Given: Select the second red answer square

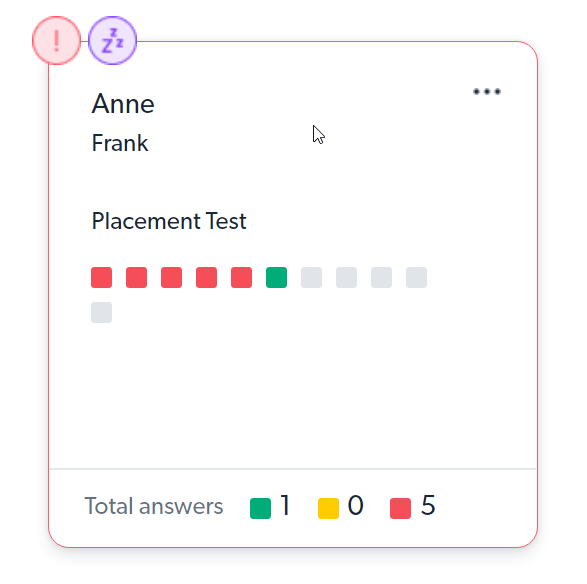Looking at the screenshot, I should (x=136, y=277).
